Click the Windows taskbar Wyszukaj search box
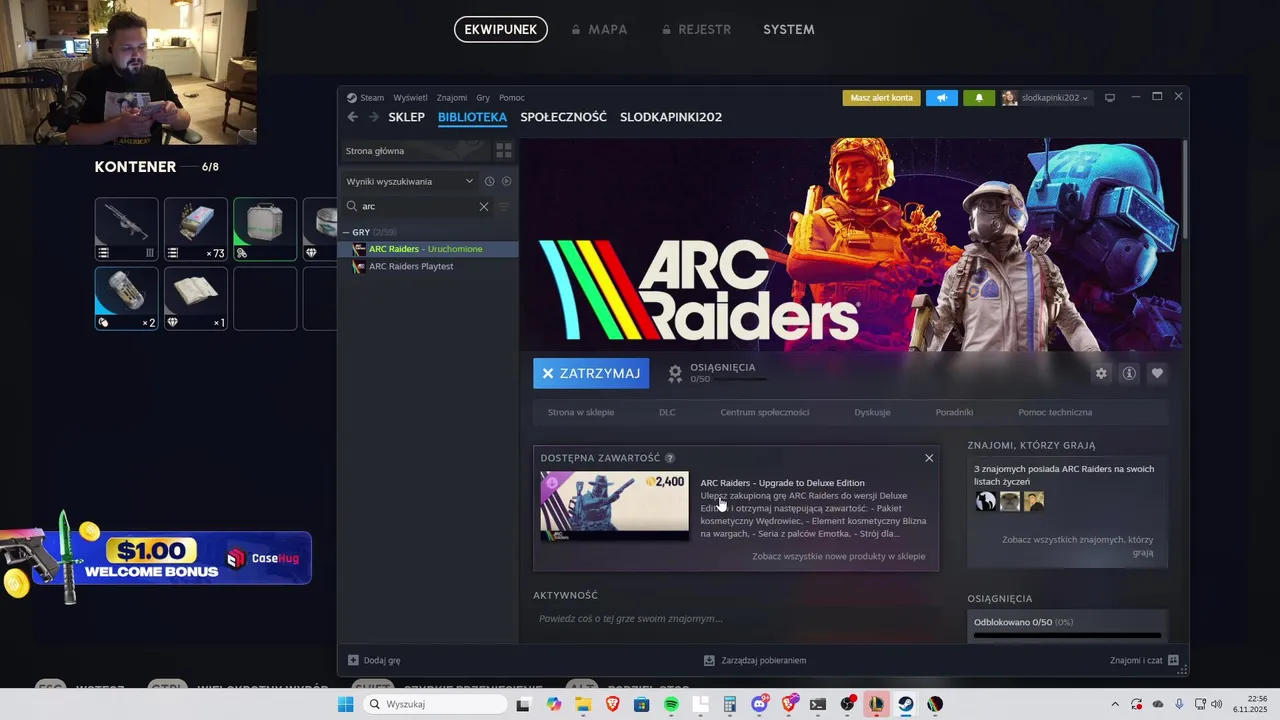The width and height of the screenshot is (1280, 720). click(434, 704)
